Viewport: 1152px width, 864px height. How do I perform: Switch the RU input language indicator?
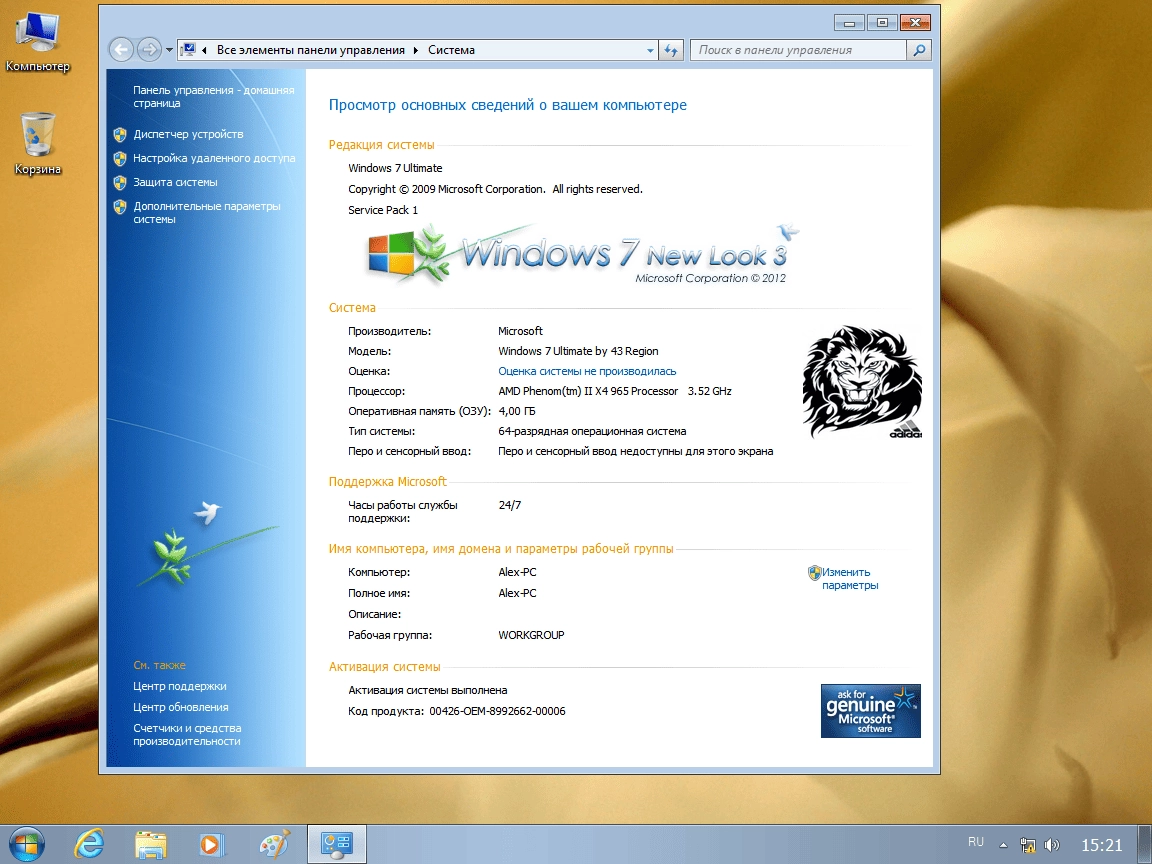(976, 843)
